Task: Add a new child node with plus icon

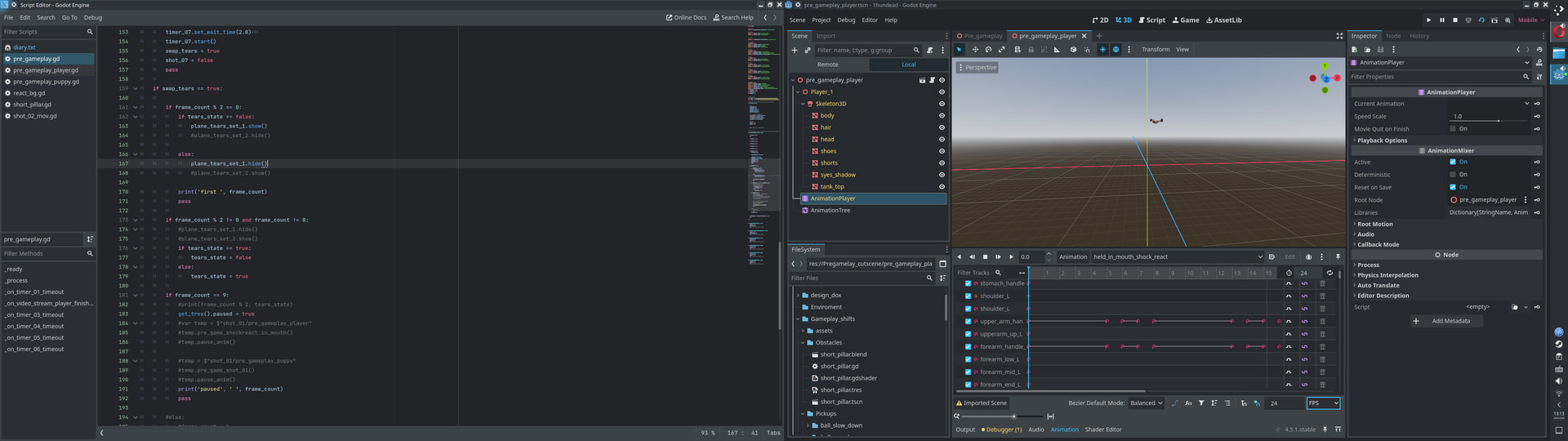Action: pos(794,51)
